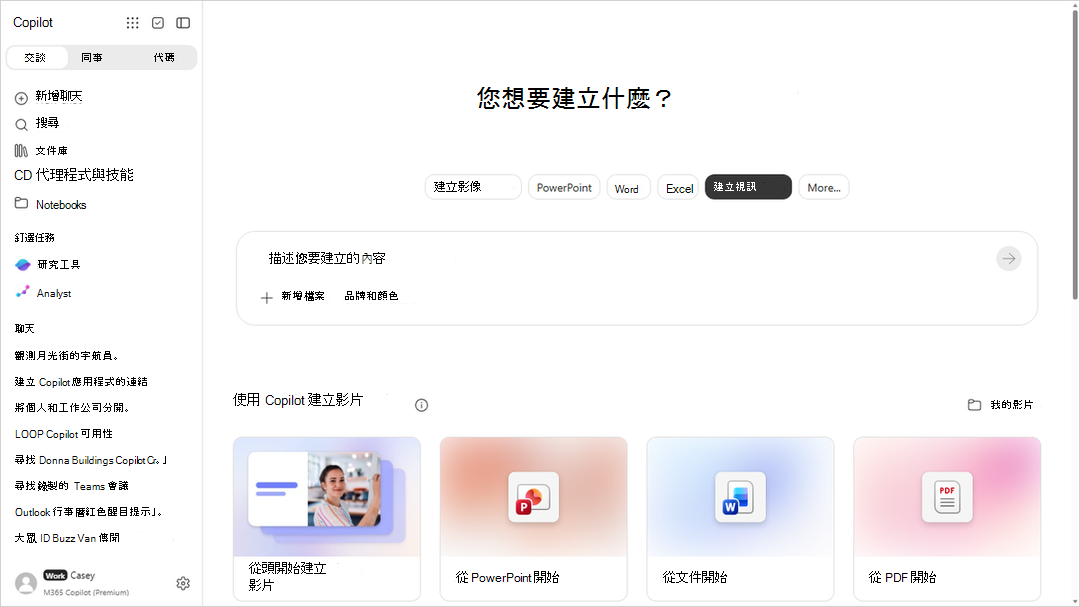Click the PDF icon on the card
This screenshot has height=607, width=1080.
coord(947,497)
